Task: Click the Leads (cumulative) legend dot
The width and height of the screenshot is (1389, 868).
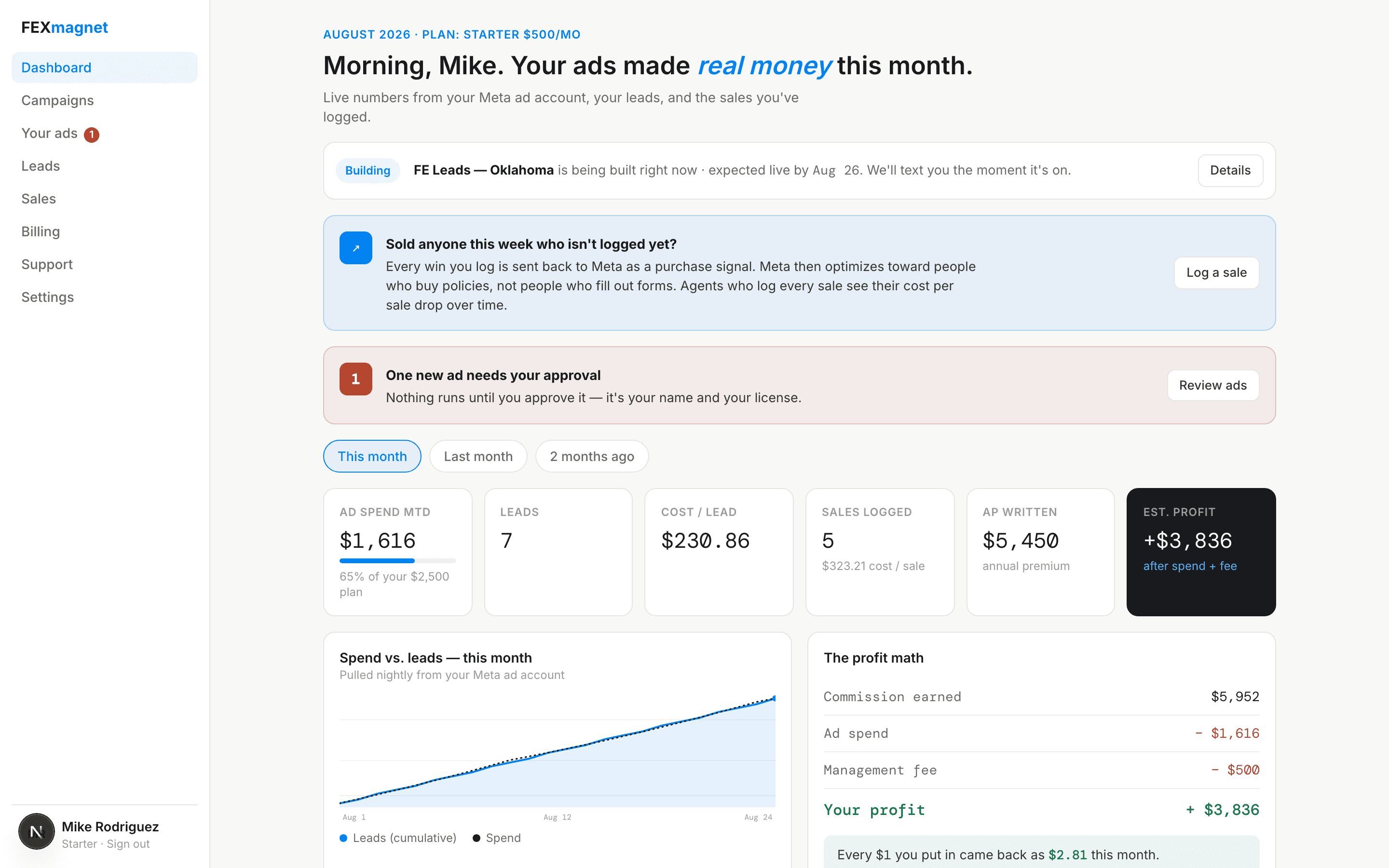Action: click(343, 838)
